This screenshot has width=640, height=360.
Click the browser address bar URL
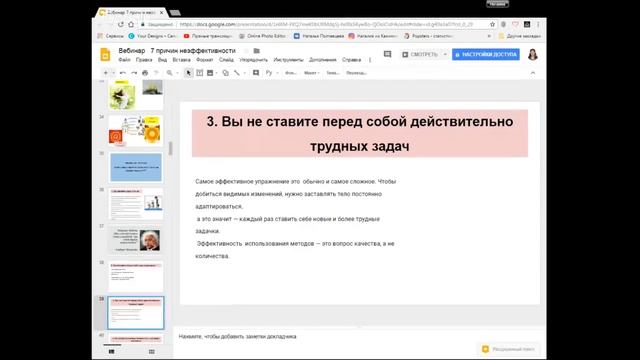click(327, 24)
